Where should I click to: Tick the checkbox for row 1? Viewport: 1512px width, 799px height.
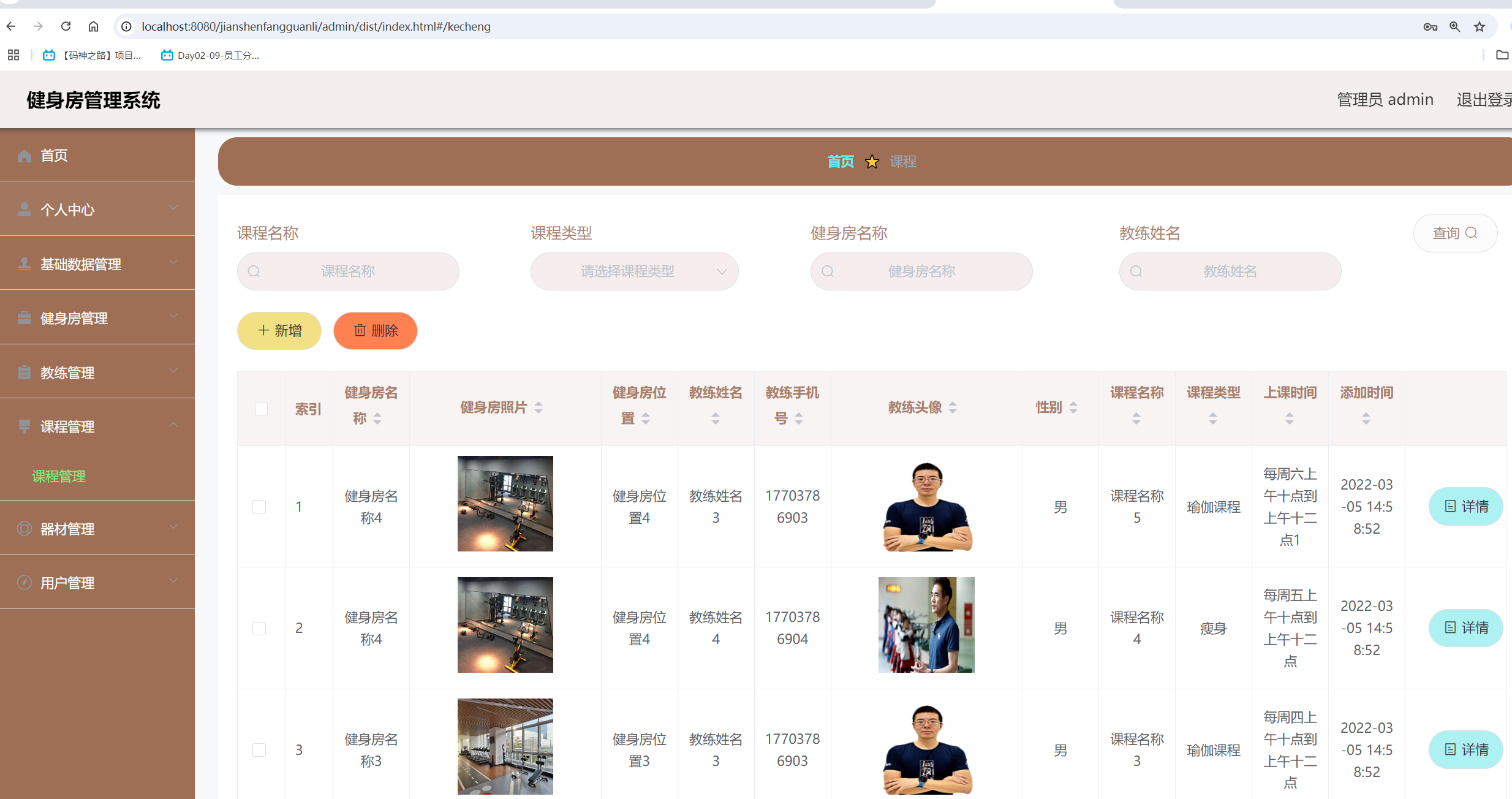tap(260, 507)
